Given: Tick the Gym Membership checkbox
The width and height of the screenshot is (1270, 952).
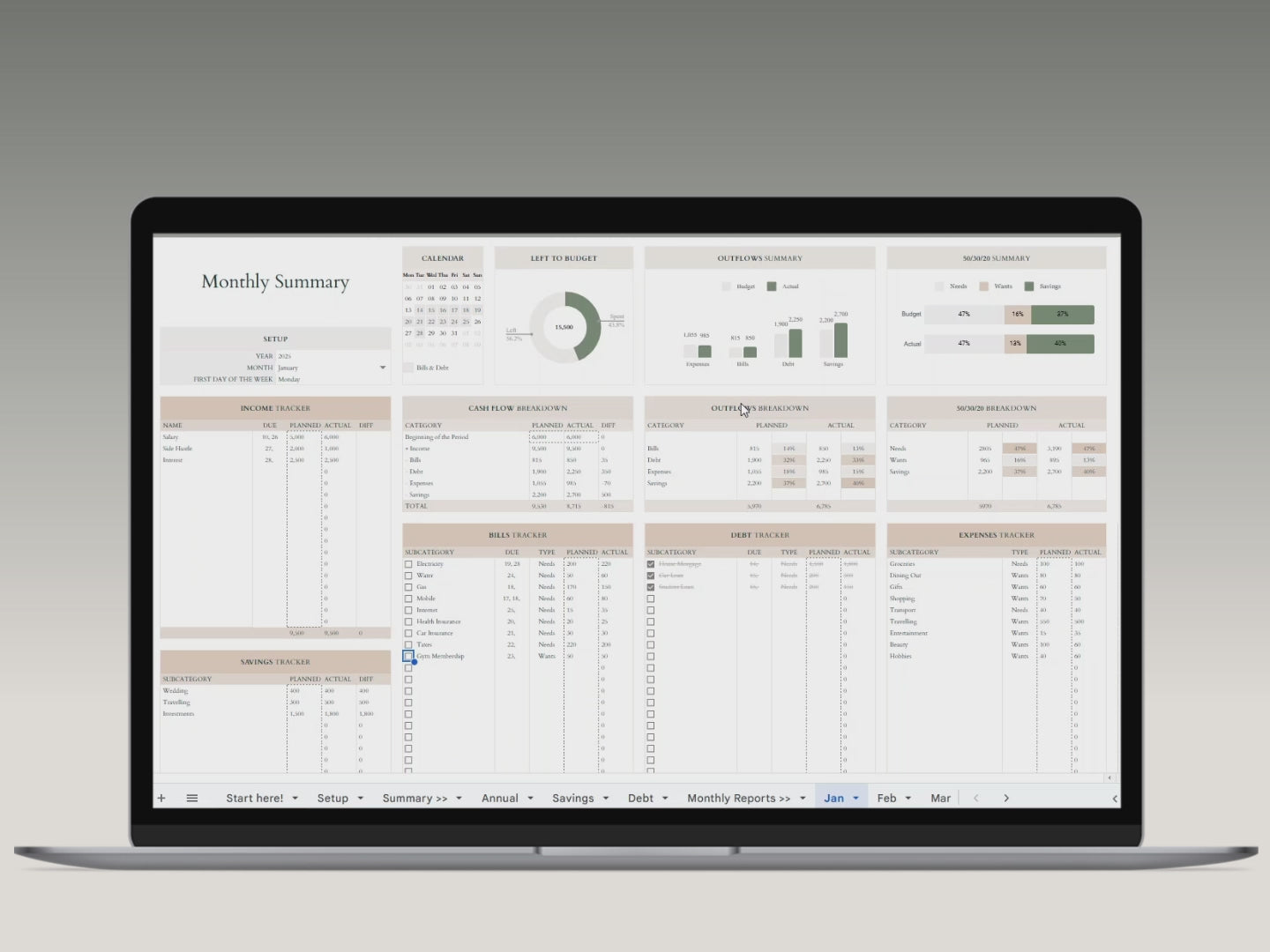Looking at the screenshot, I should point(408,657).
